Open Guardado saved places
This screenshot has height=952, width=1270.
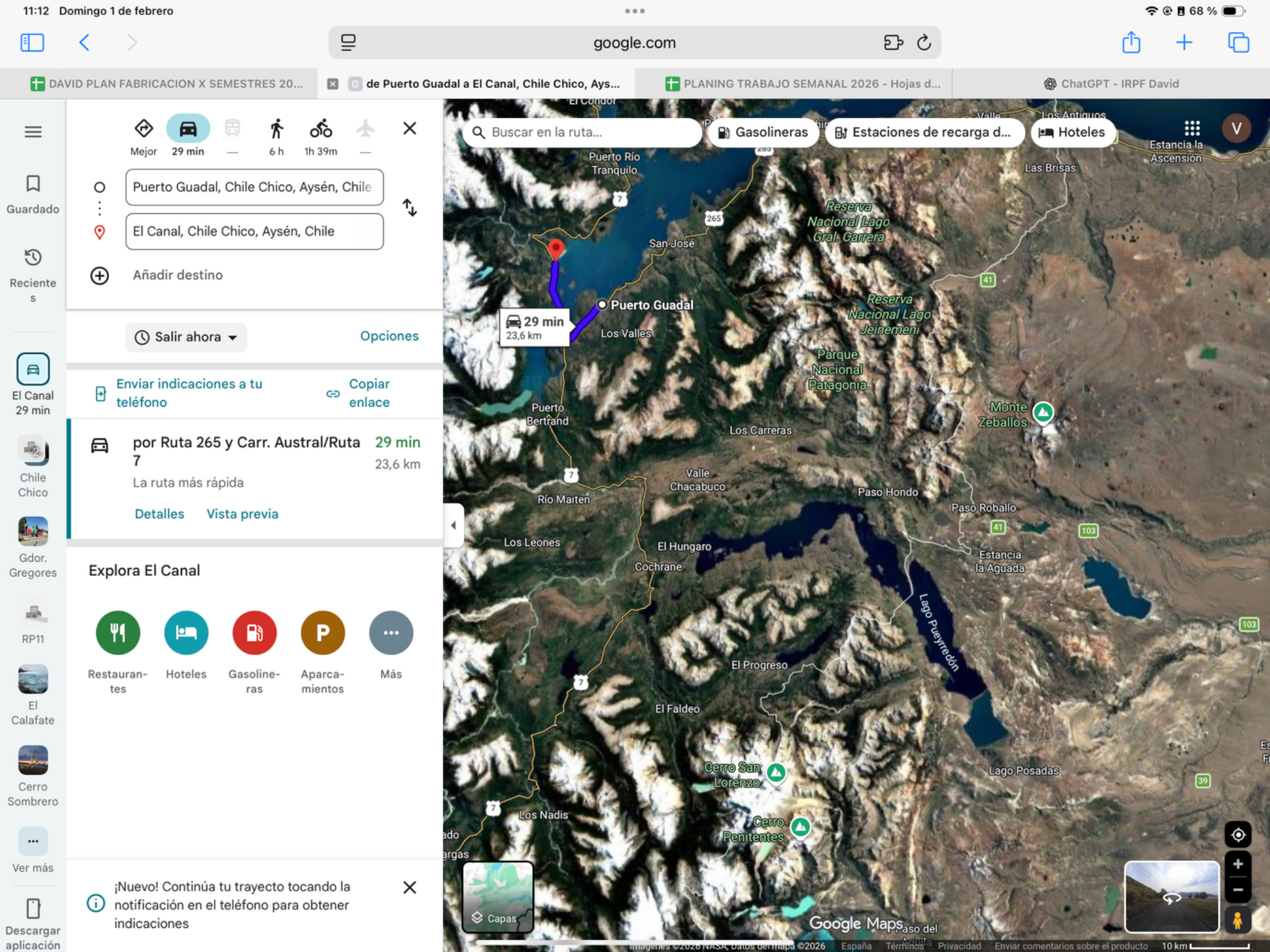33,195
